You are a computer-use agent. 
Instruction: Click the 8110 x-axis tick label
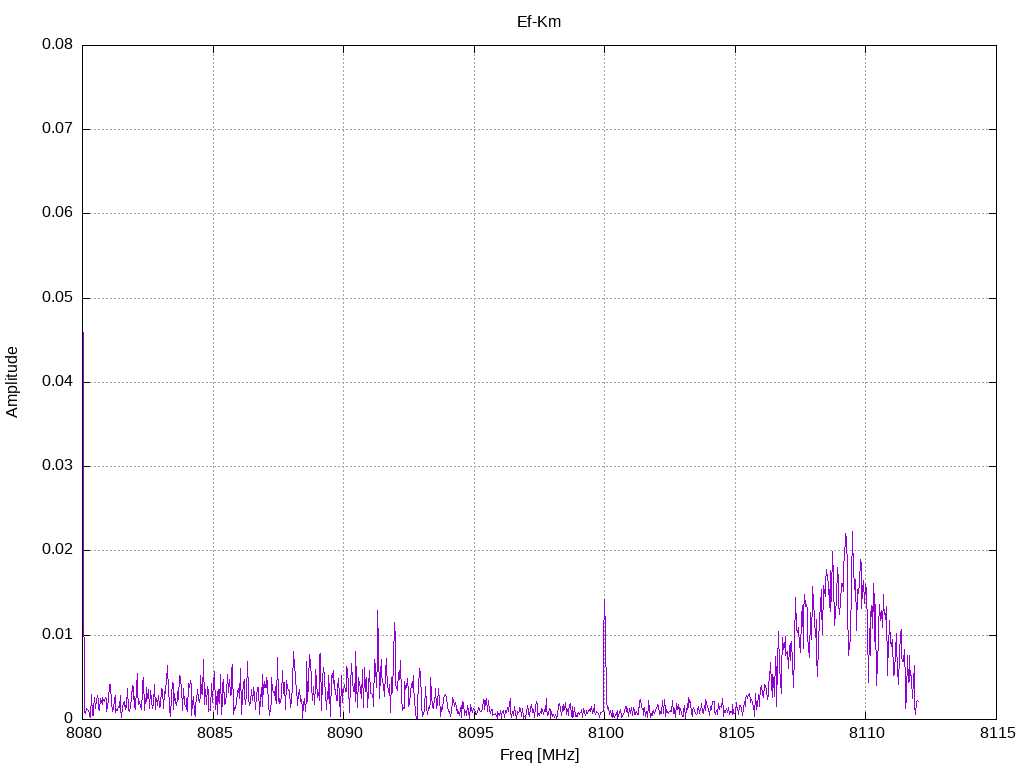click(x=866, y=733)
